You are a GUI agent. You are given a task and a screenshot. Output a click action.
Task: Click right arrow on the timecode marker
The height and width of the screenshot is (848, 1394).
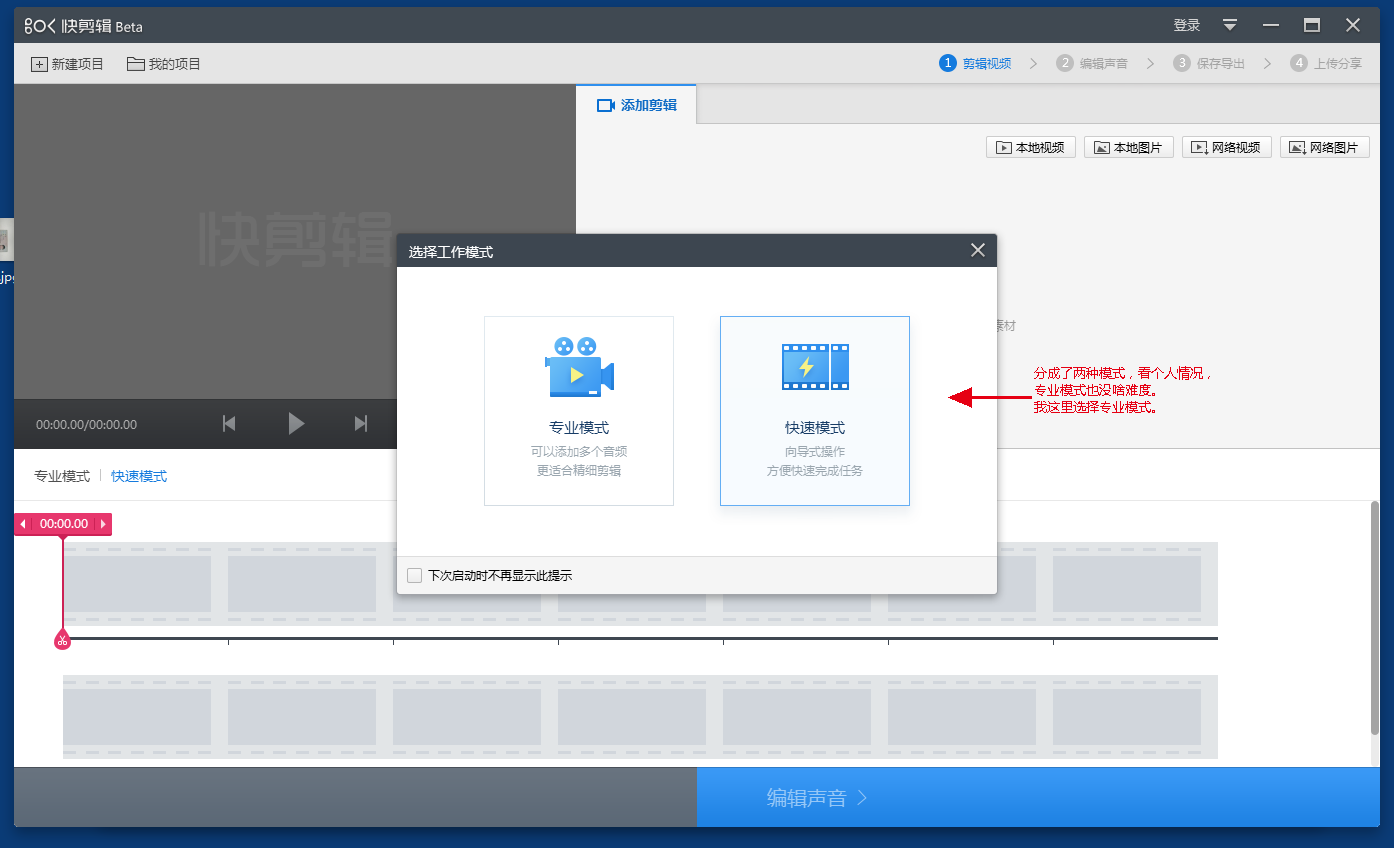102,524
